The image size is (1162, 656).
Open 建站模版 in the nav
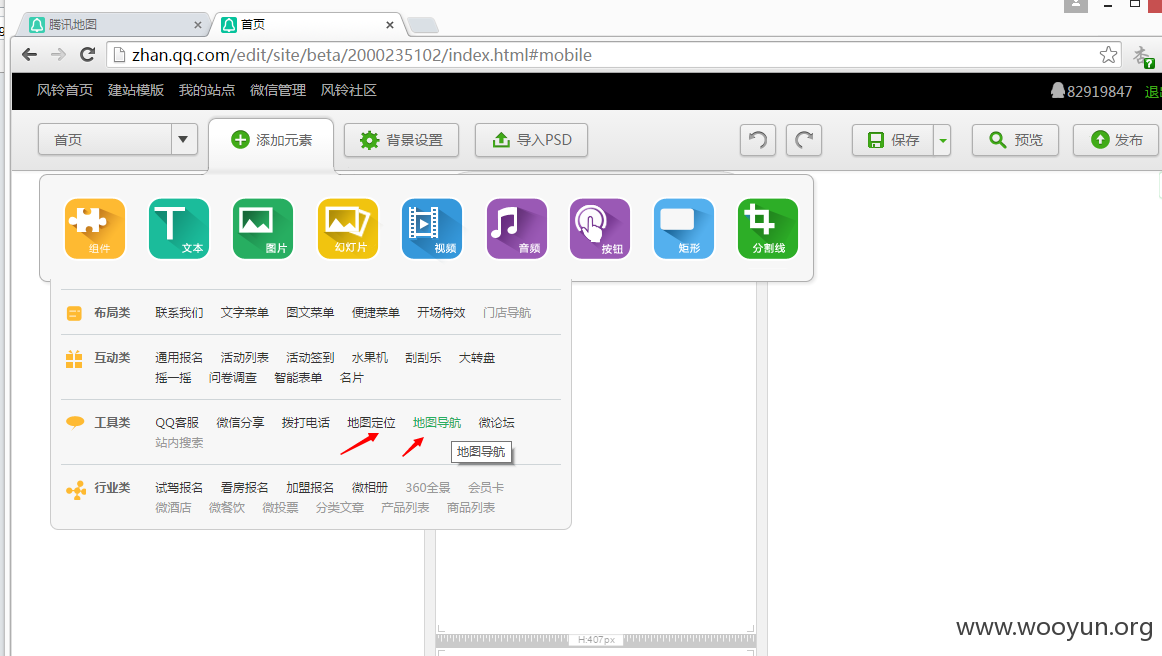[136, 90]
